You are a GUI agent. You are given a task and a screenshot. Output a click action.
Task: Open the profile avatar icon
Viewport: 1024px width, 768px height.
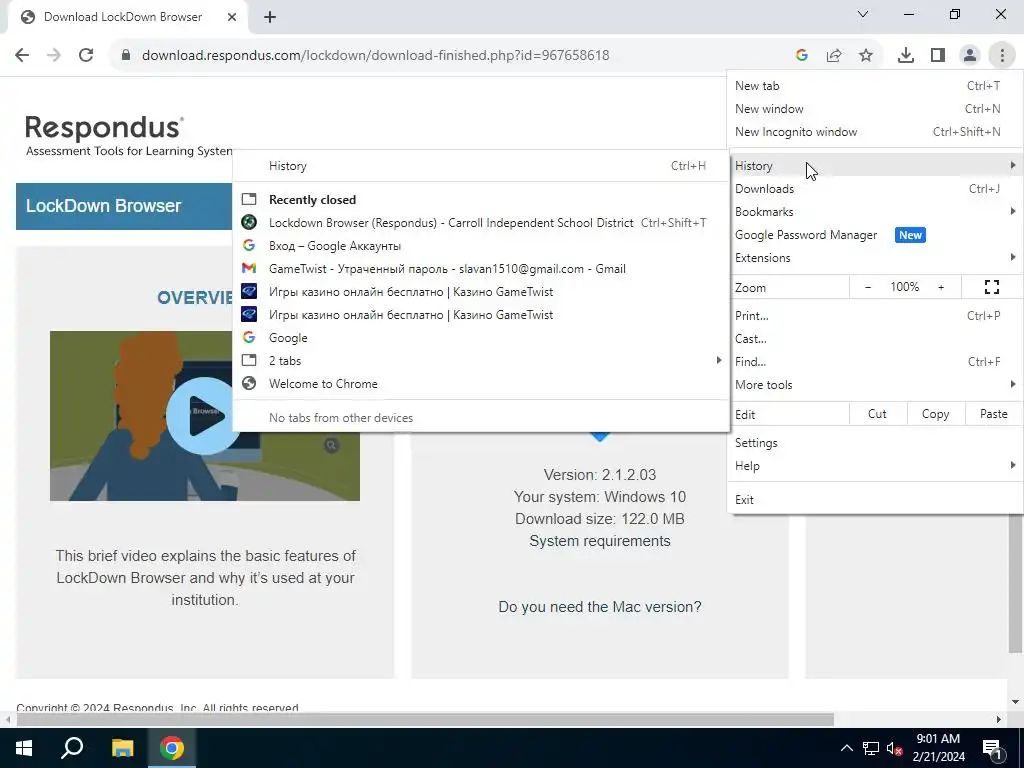pyautogui.click(x=970, y=56)
